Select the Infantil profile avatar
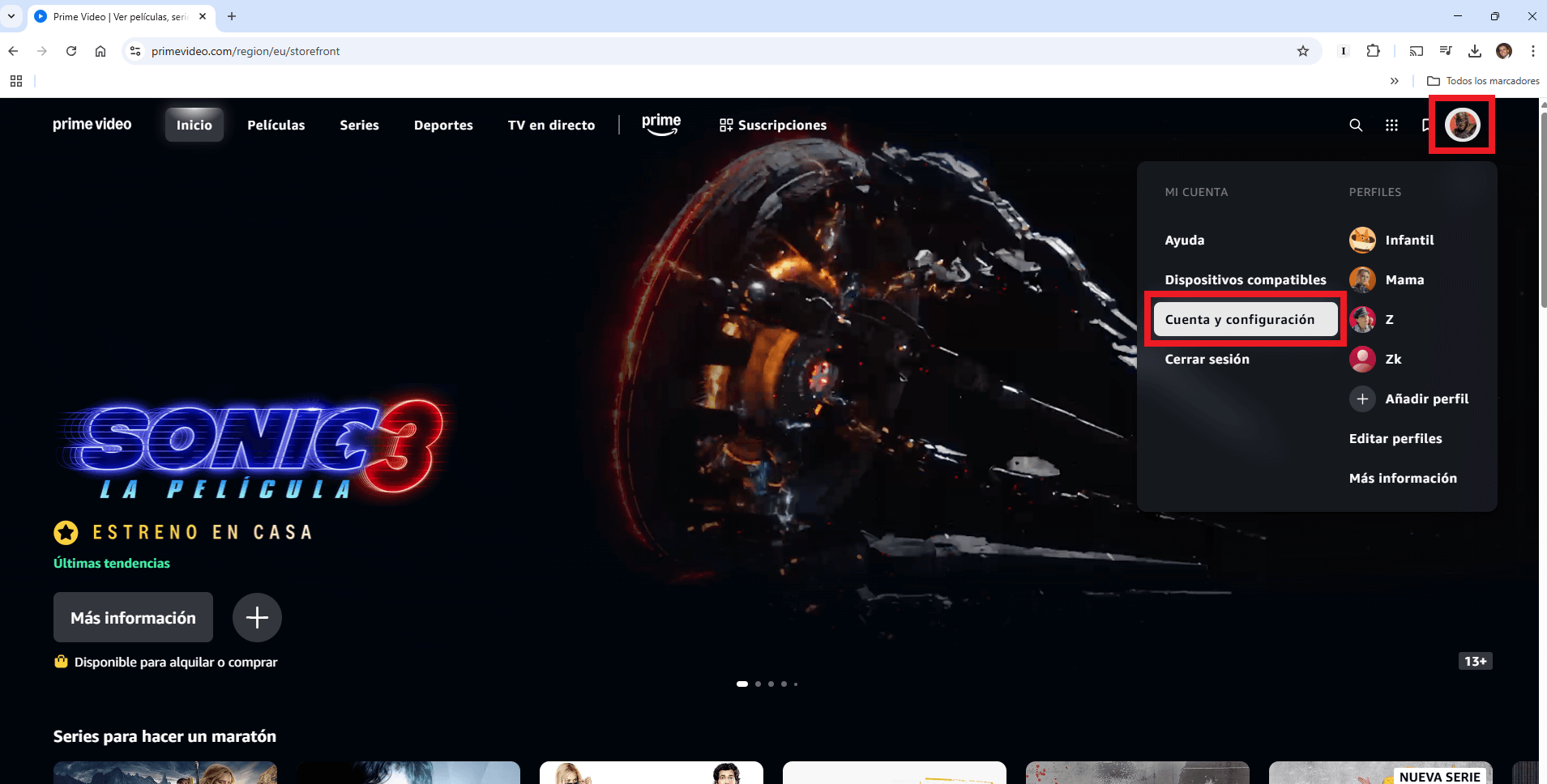Screen dimensions: 1547x784 (x=1362, y=240)
